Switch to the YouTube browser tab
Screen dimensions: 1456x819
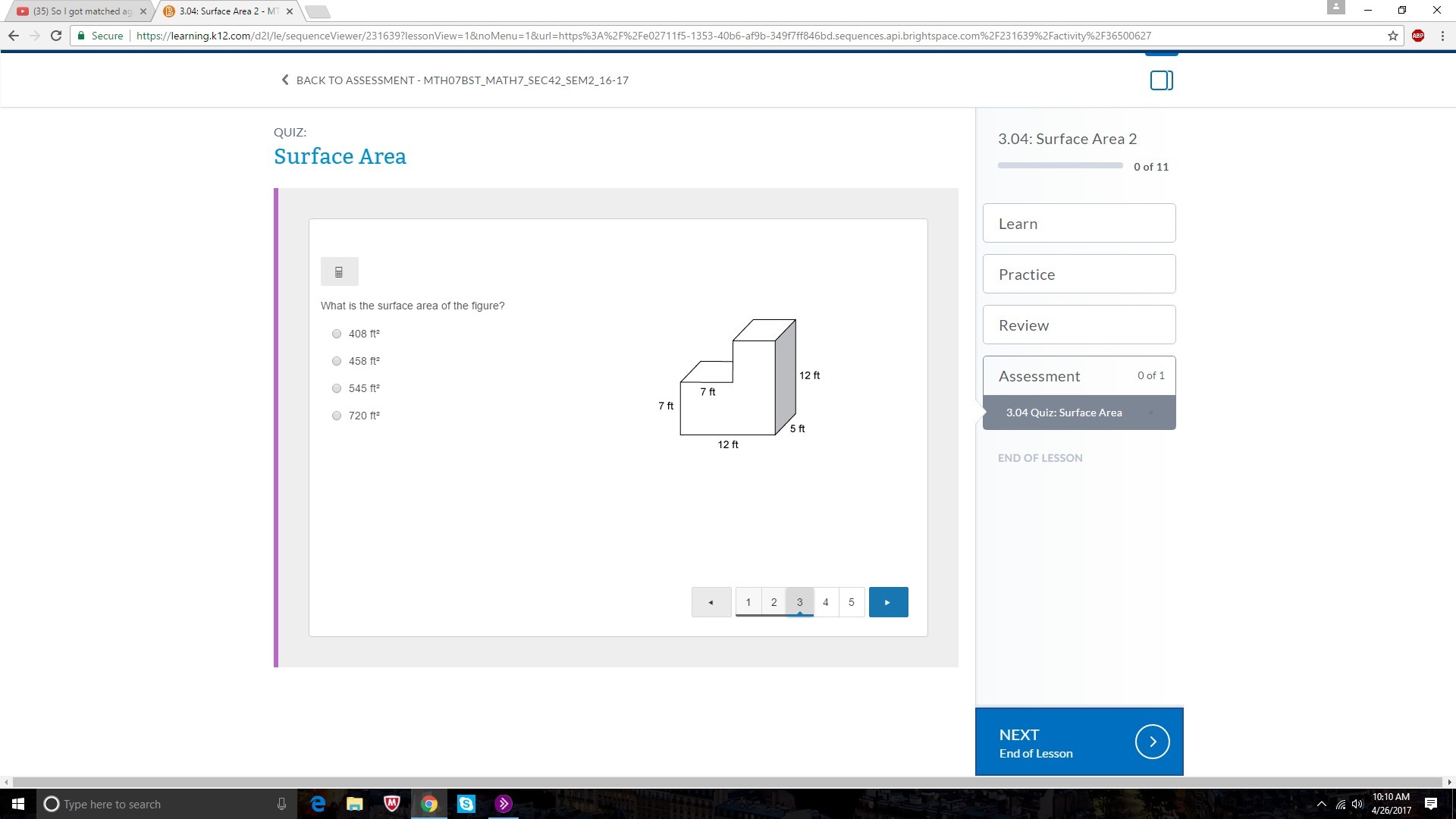80,11
